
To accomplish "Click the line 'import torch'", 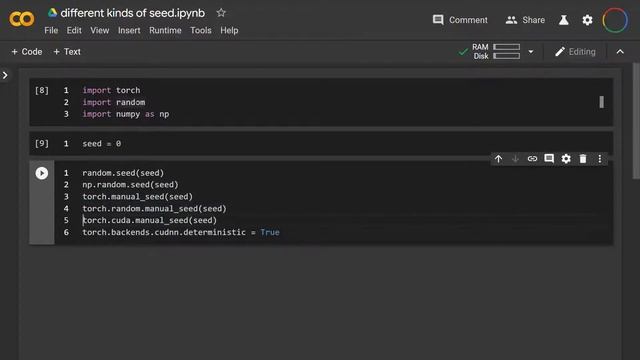I will 111,90.
